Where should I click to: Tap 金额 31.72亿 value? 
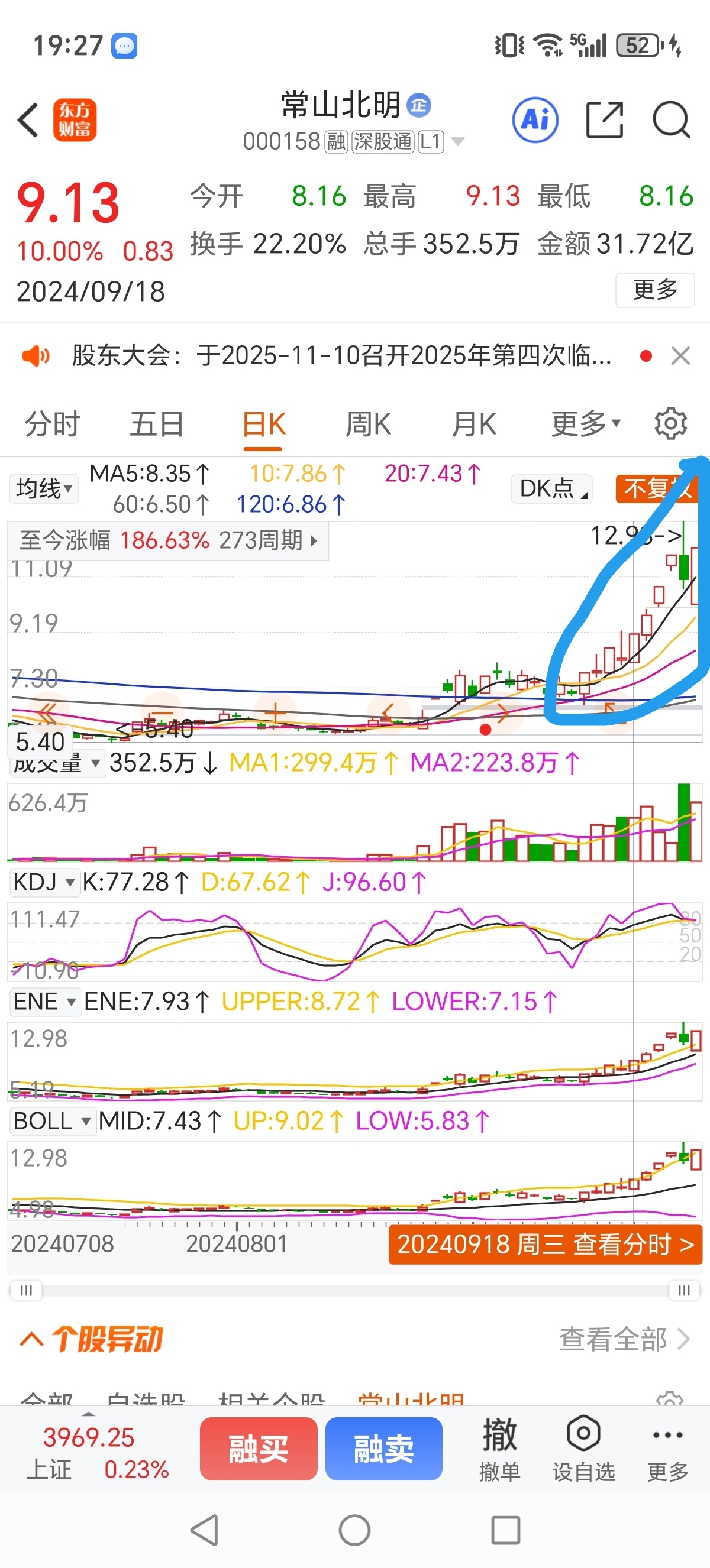click(645, 244)
